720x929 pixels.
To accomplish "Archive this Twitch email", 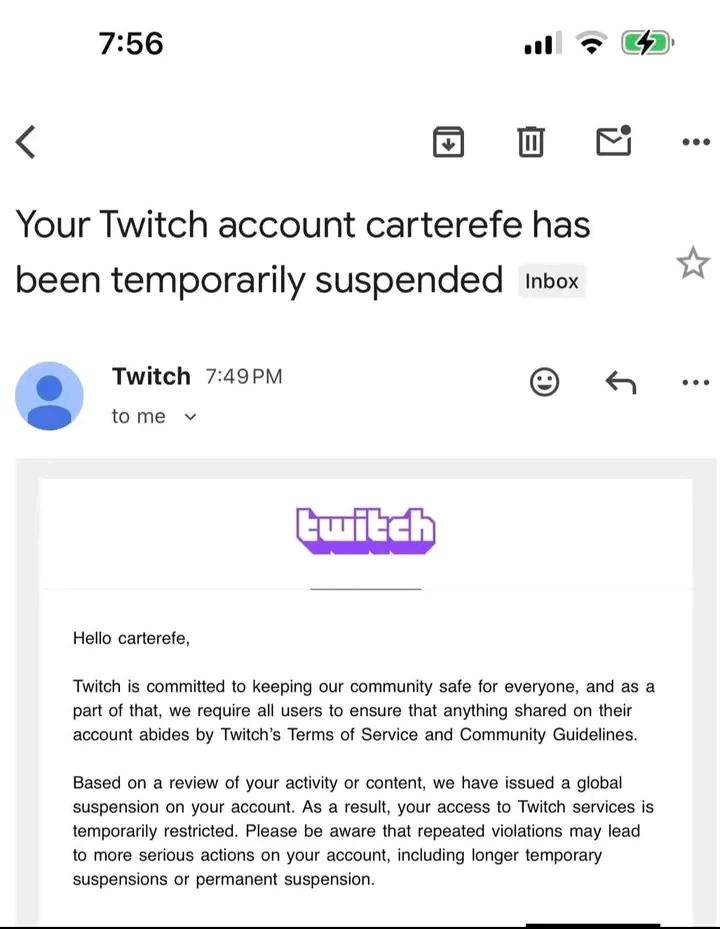I will pyautogui.click(x=449, y=142).
